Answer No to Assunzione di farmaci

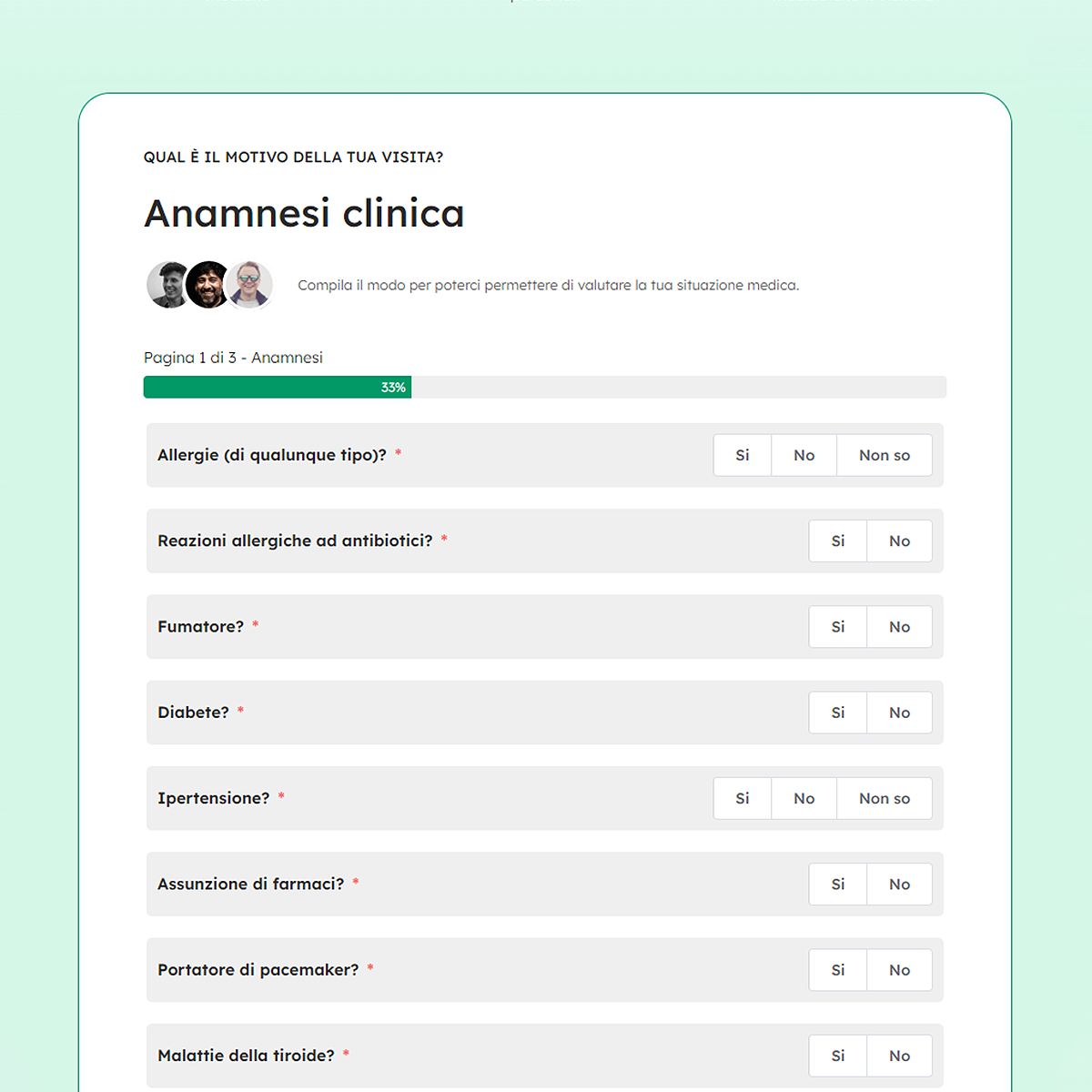pyautogui.click(x=899, y=885)
